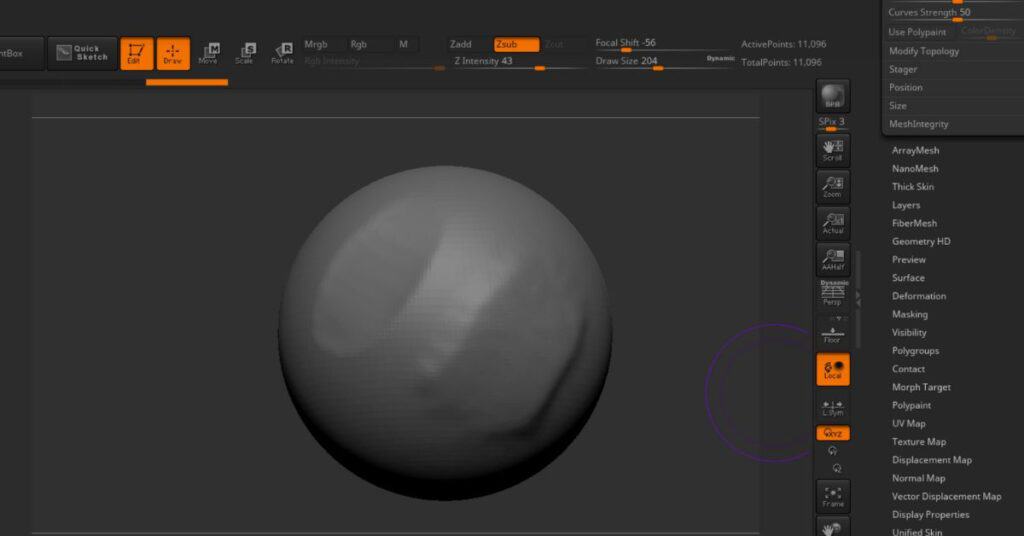Click the Zoom document icon

(833, 187)
